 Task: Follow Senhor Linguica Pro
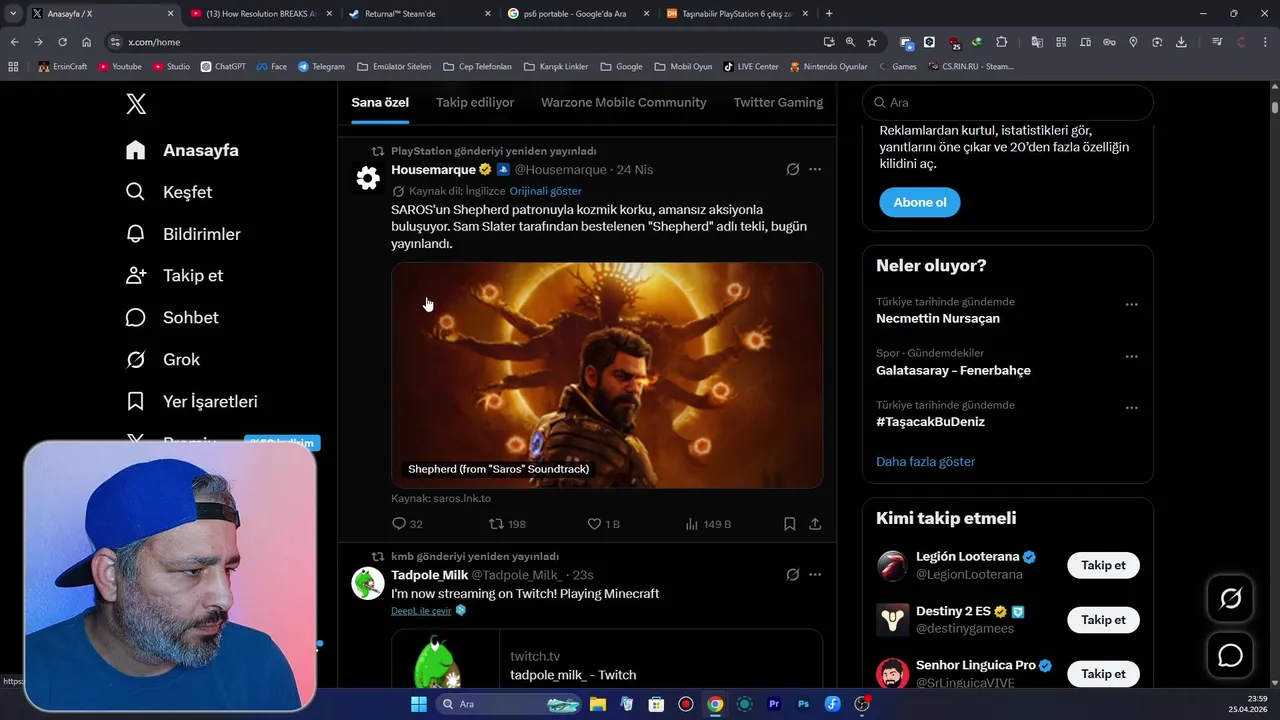tap(1104, 673)
